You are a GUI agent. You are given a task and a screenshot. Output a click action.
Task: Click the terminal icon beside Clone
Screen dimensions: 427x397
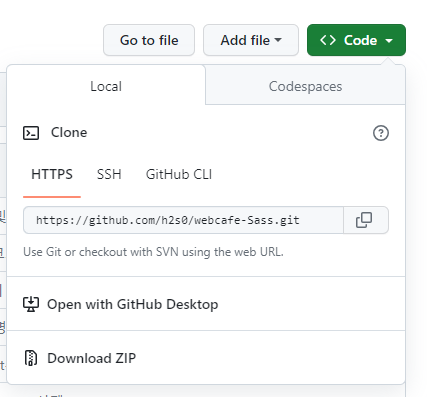pyautogui.click(x=31, y=133)
